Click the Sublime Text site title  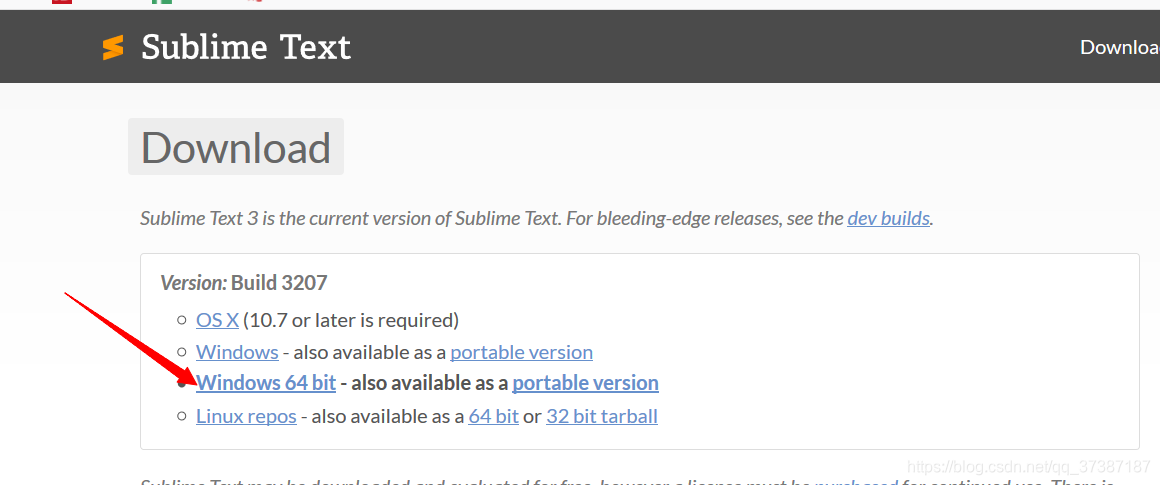[x=246, y=47]
